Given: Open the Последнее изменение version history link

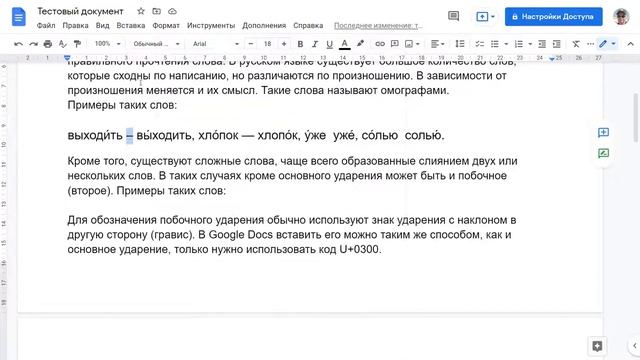Looking at the screenshot, I should point(378,25).
